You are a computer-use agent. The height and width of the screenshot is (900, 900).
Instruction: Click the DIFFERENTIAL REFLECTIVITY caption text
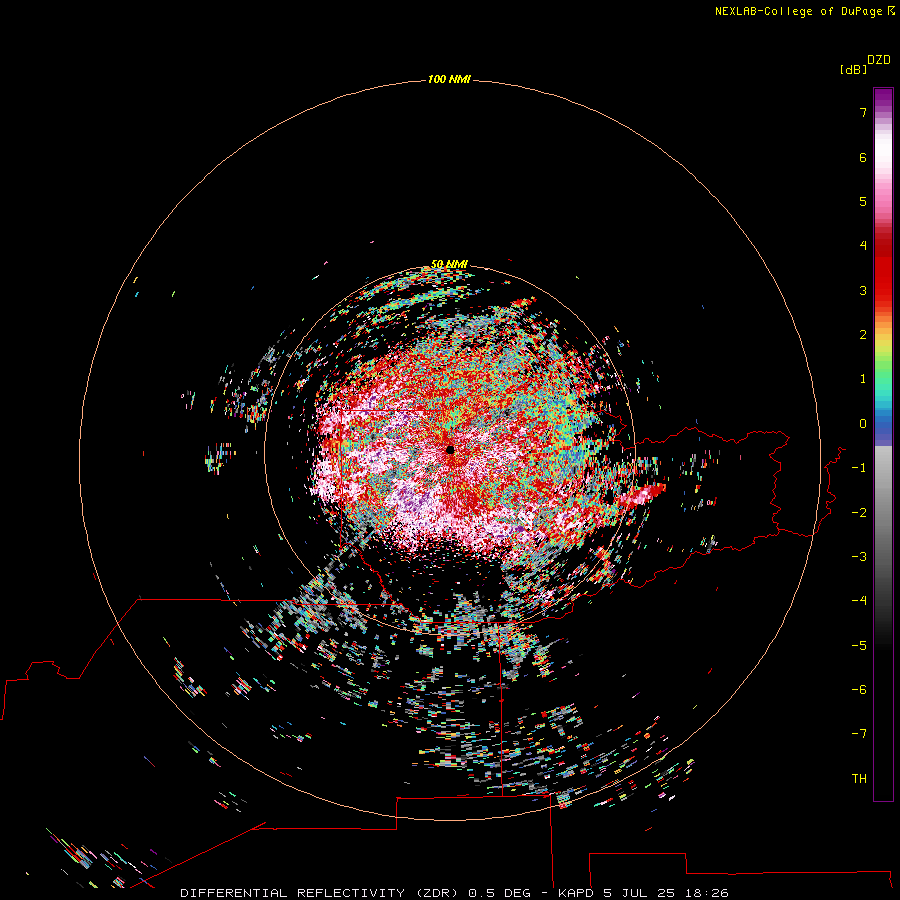292,893
